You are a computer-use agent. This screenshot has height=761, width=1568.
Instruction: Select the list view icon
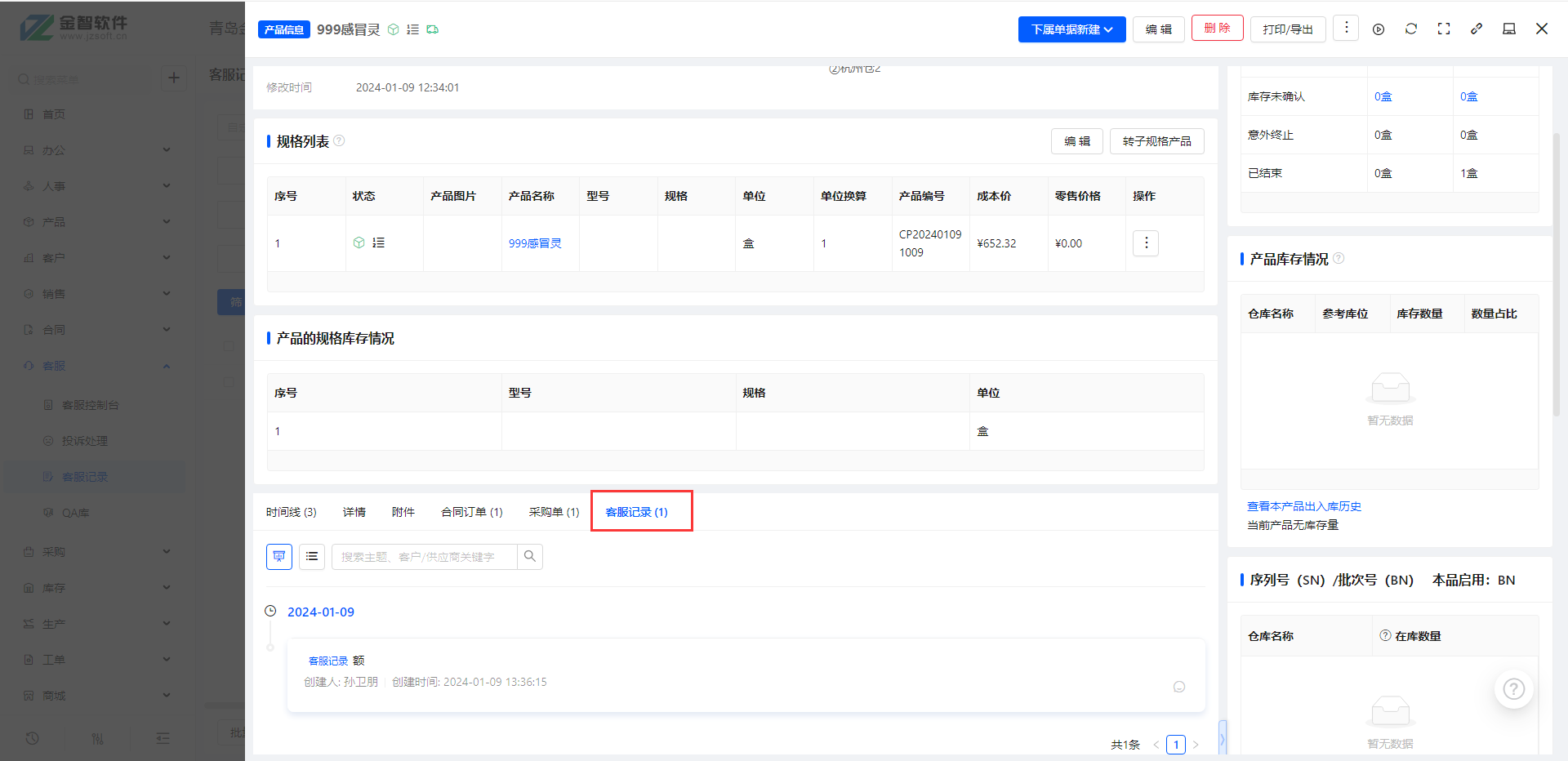pos(312,556)
